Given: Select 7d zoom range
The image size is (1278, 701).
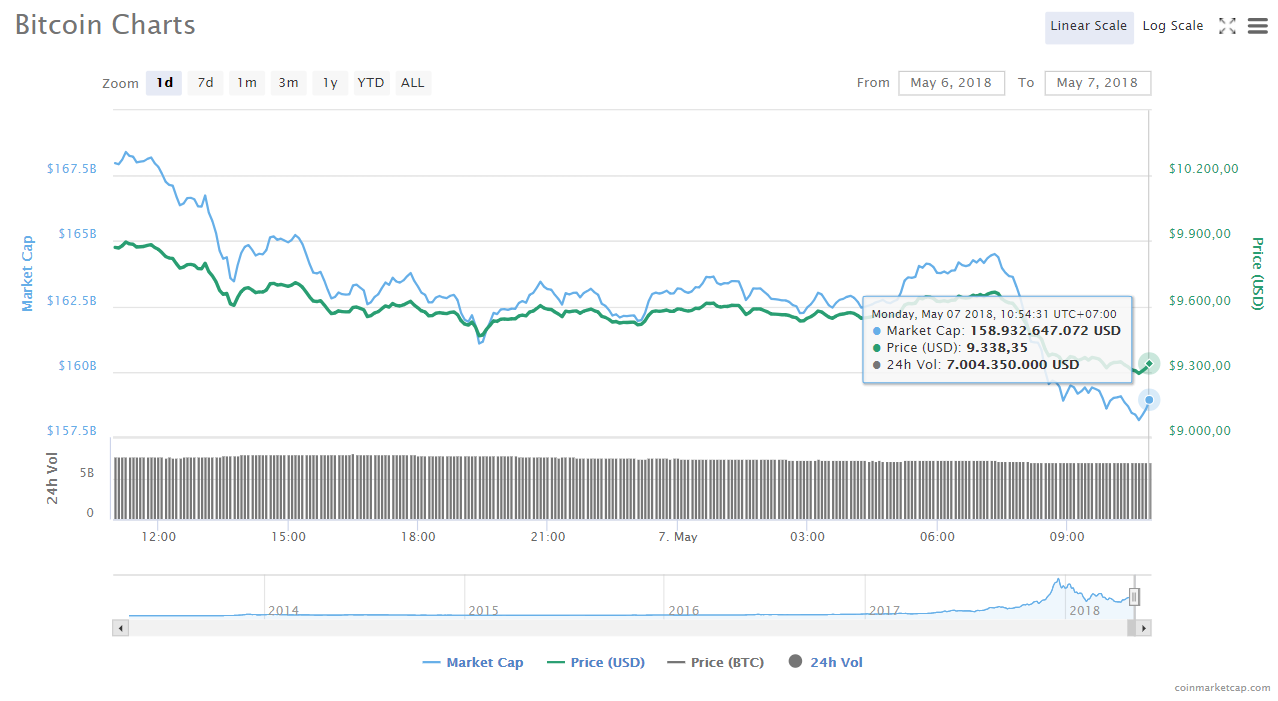Looking at the screenshot, I should coord(205,83).
